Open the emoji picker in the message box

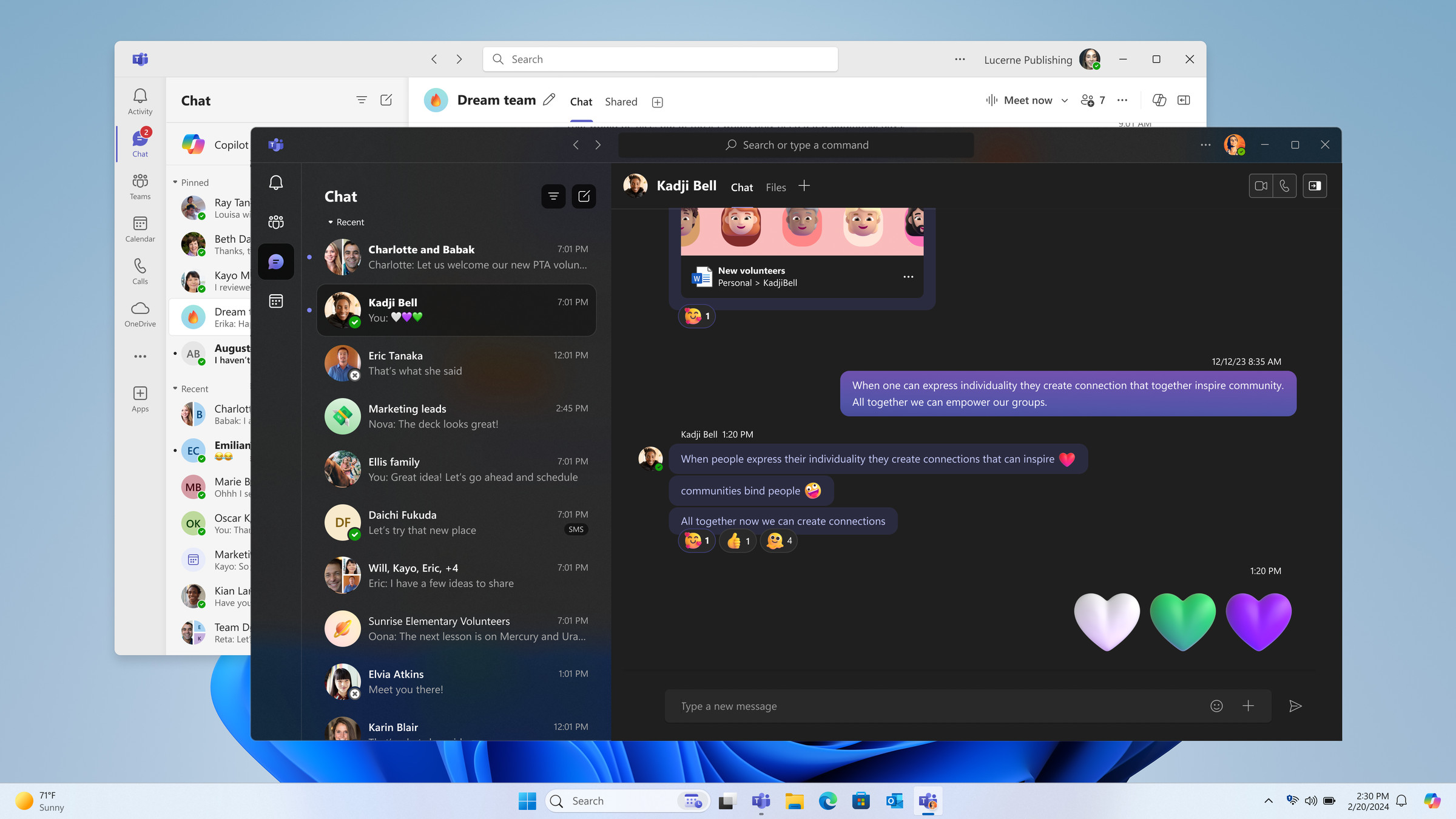tap(1217, 706)
